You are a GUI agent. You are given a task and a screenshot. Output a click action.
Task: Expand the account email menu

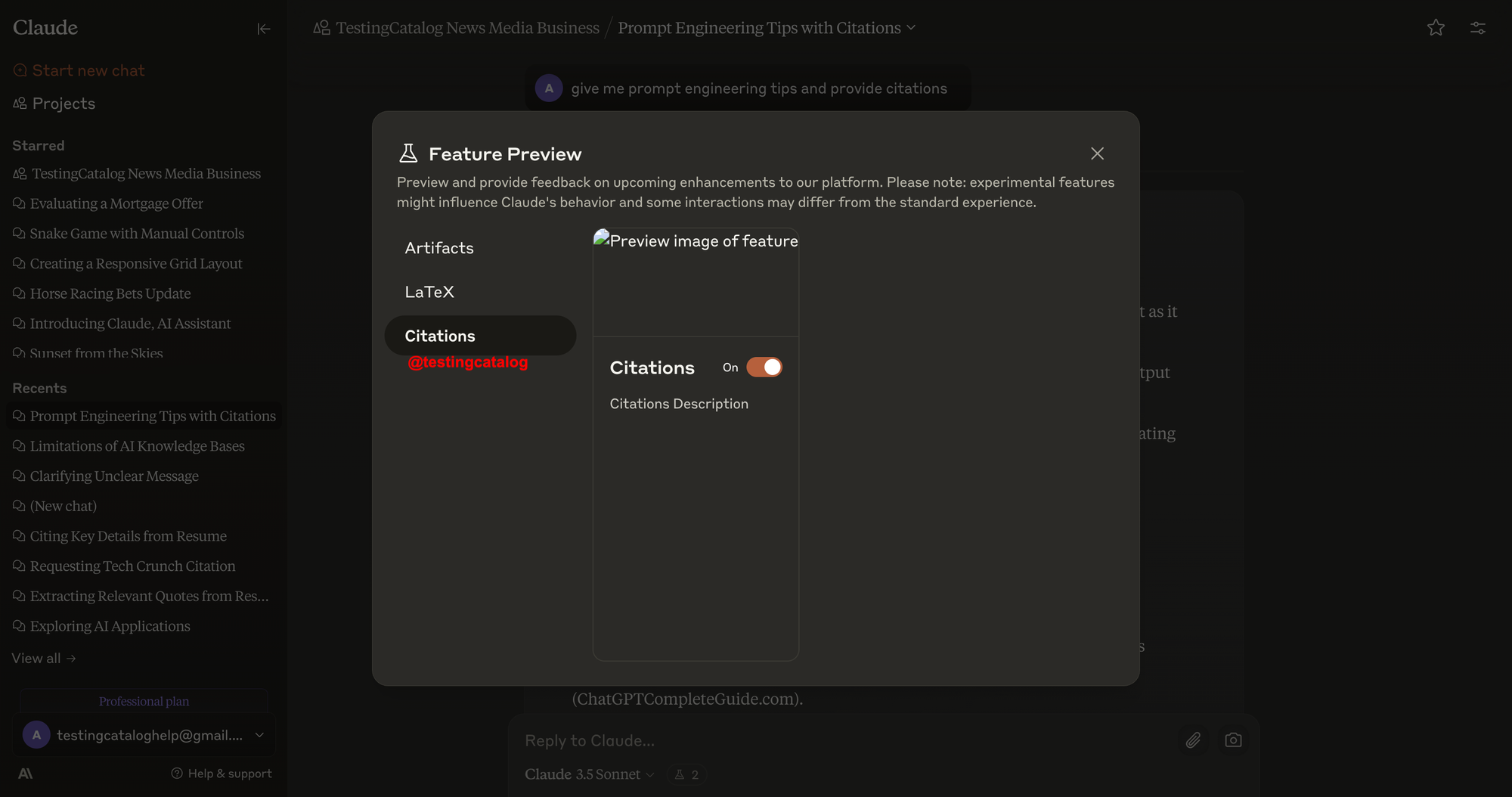259,735
